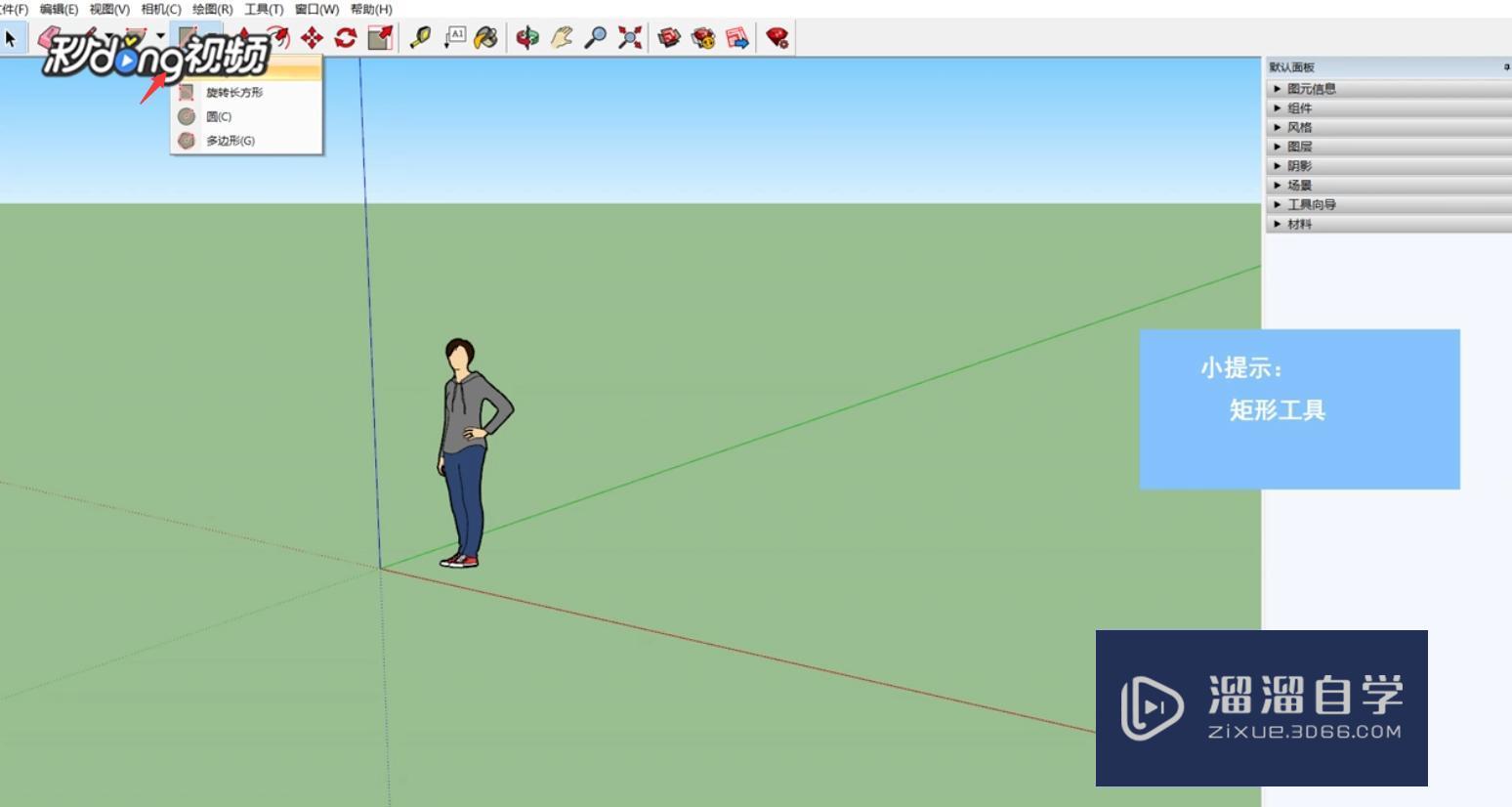Activate the Orbit camera tool
The height and width of the screenshot is (807, 1512).
click(x=527, y=38)
